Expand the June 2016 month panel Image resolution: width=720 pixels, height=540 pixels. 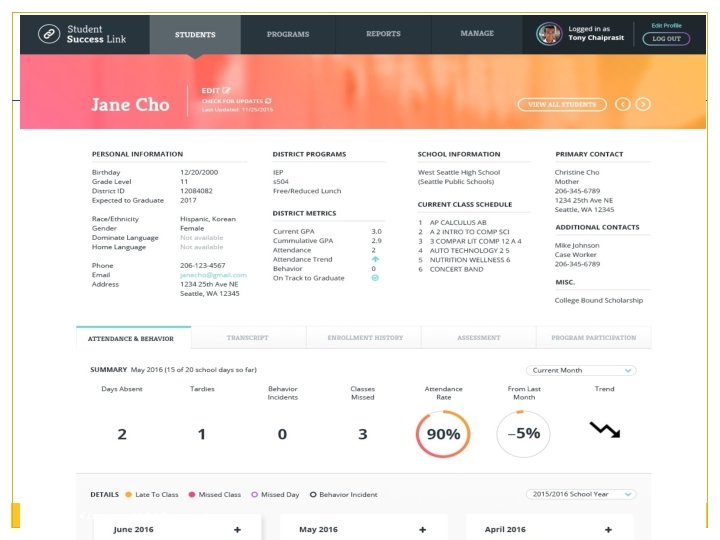(237, 529)
